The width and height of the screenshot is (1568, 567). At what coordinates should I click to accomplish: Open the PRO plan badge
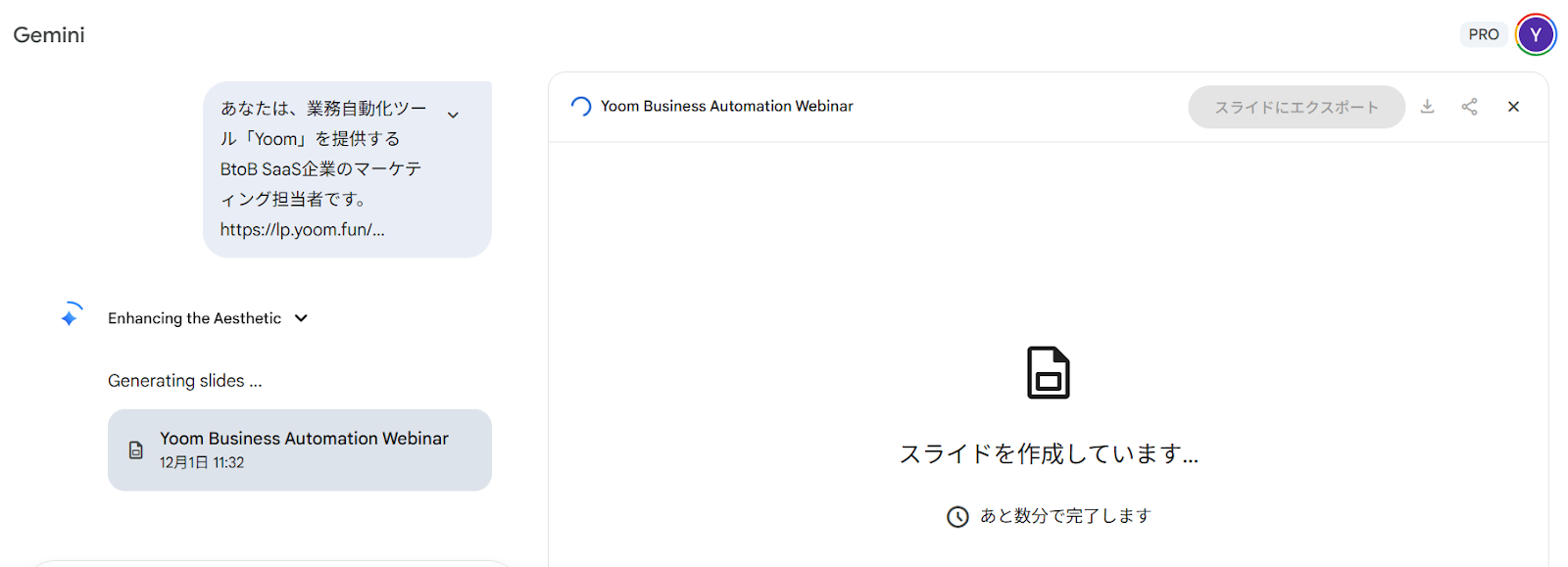[x=1483, y=34]
